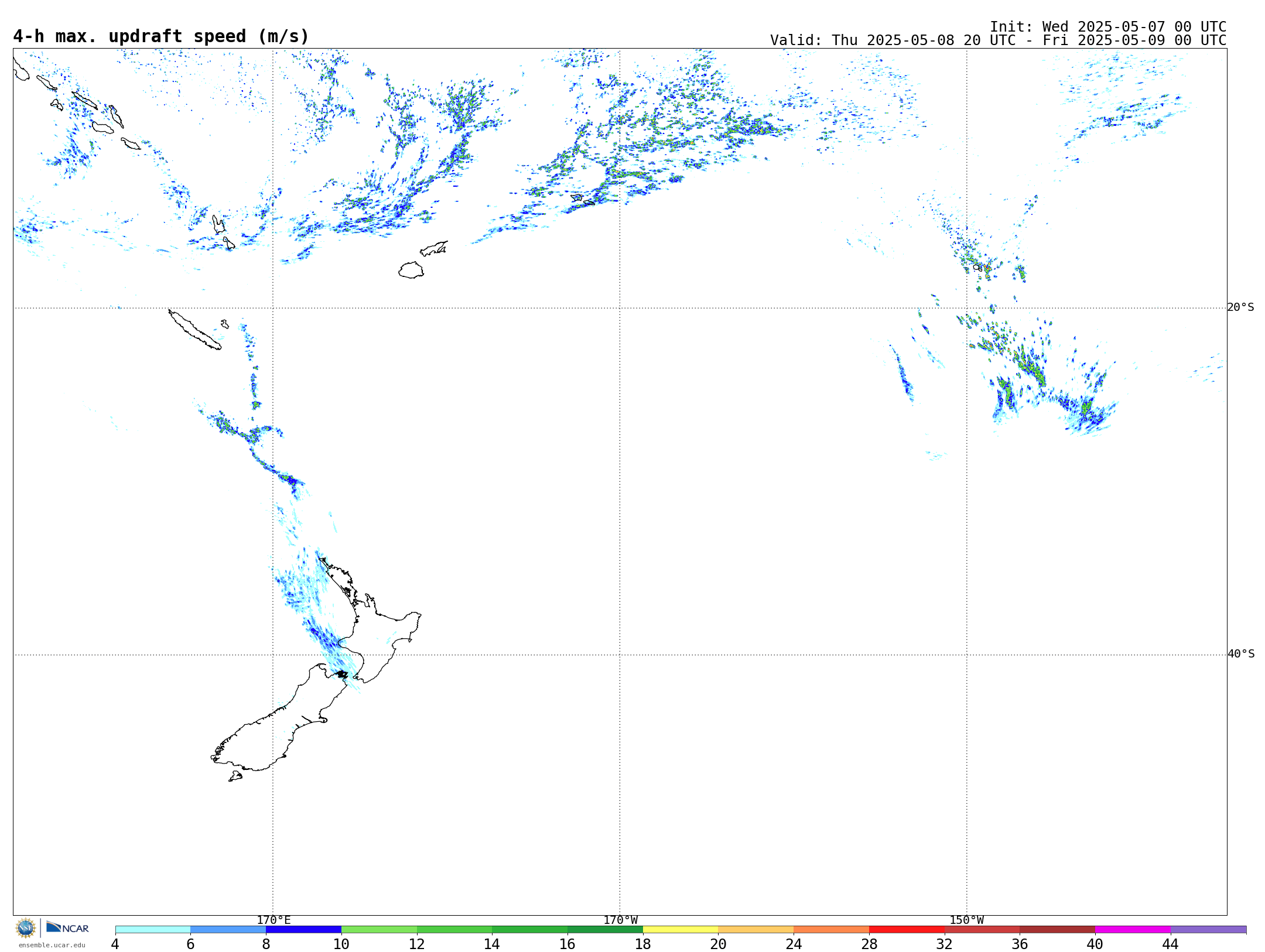Choose the brick red 32–36 m/s swatch
Screen dimensions: 1265x952
coord(982,929)
